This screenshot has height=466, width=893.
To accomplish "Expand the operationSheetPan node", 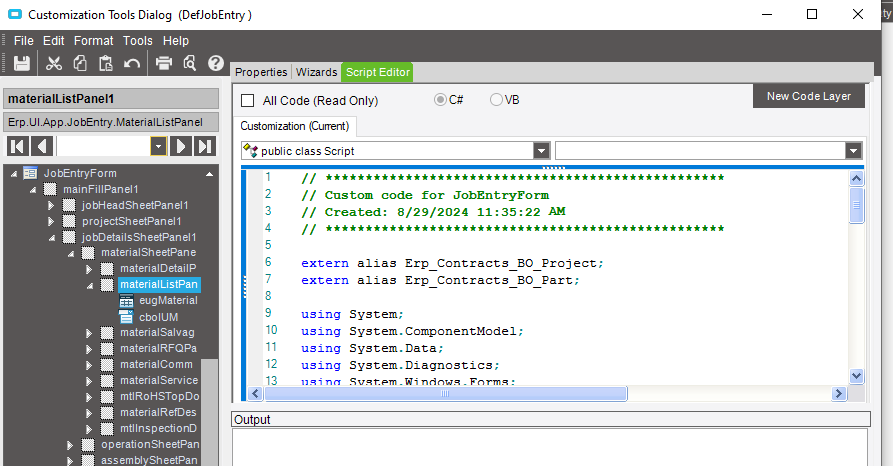I will [70, 445].
